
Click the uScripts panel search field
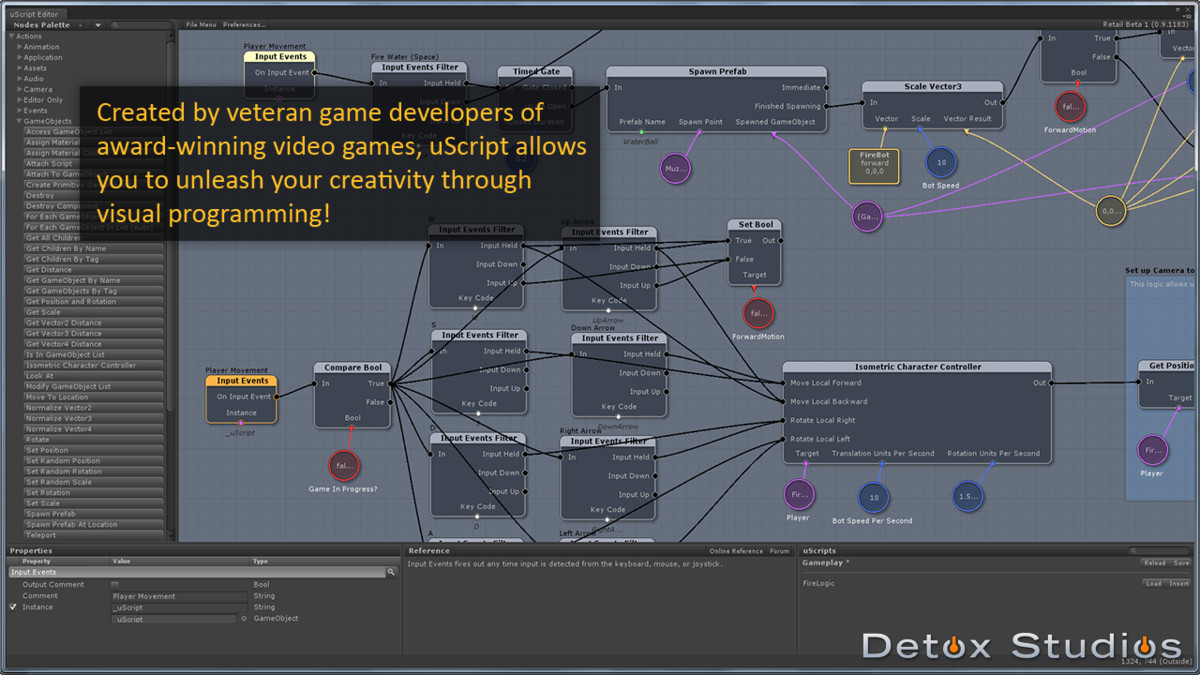pyautogui.click(x=1160, y=551)
